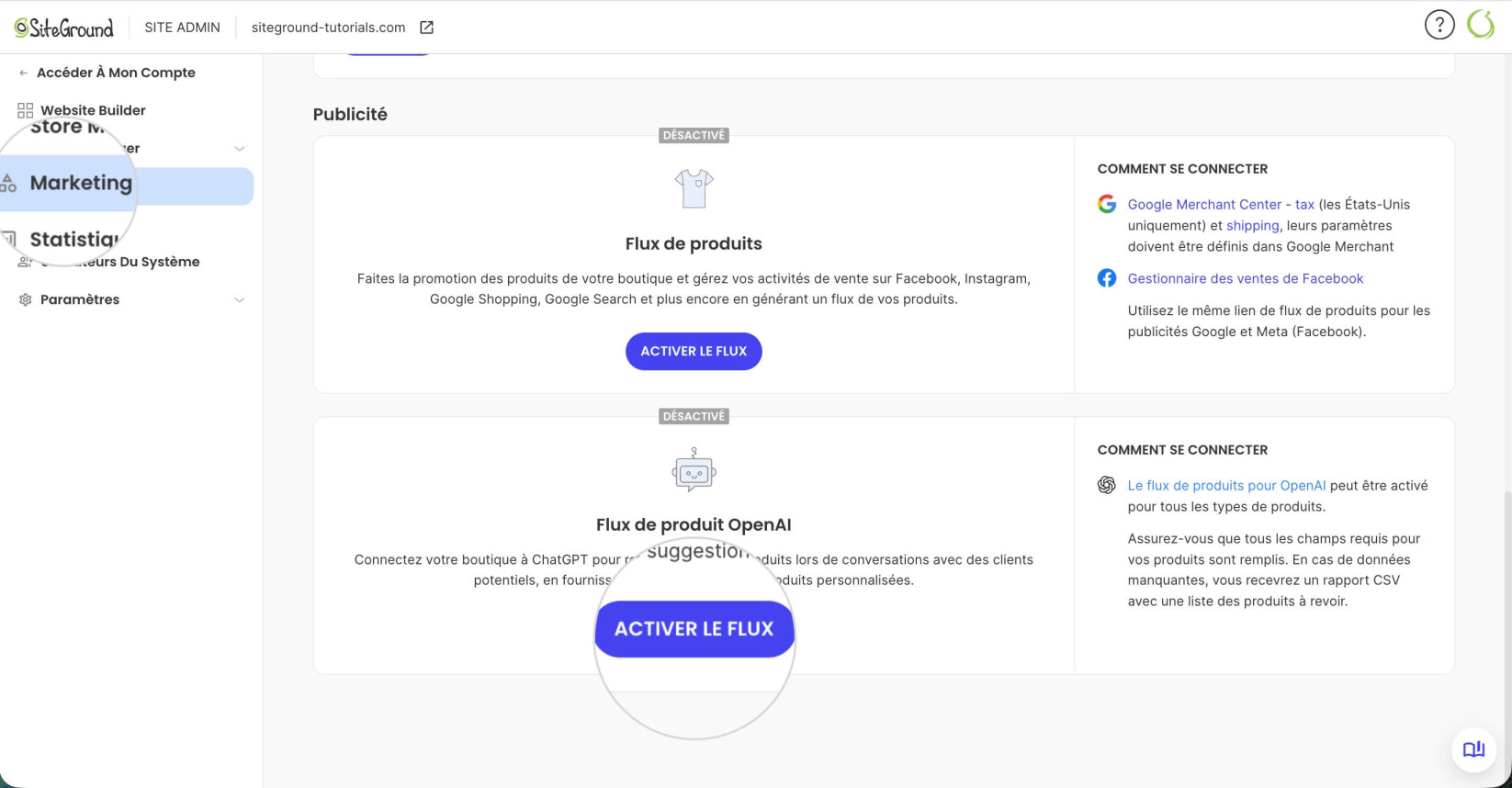Click the SITE ADMIN label
1512x788 pixels.
pos(182,28)
